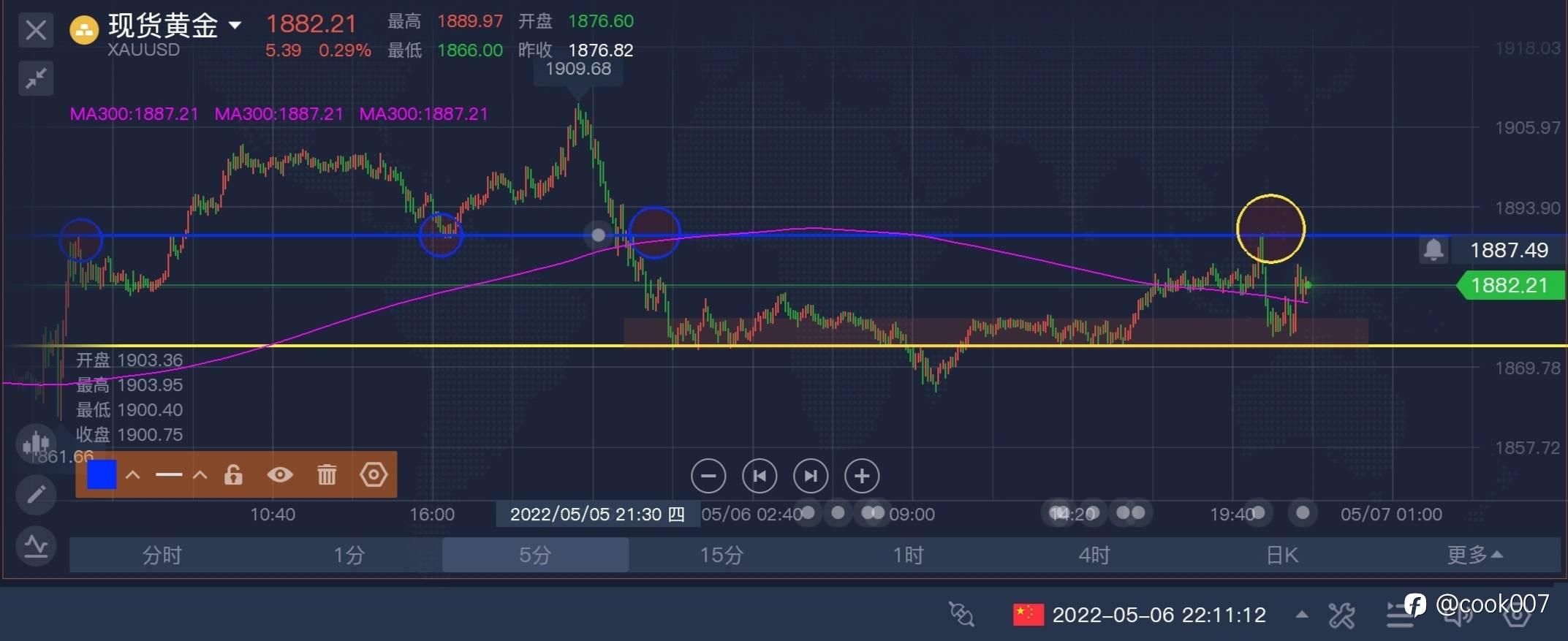Click the first MA300:1887.21 indicator label
The image size is (1568, 641).
[134, 114]
